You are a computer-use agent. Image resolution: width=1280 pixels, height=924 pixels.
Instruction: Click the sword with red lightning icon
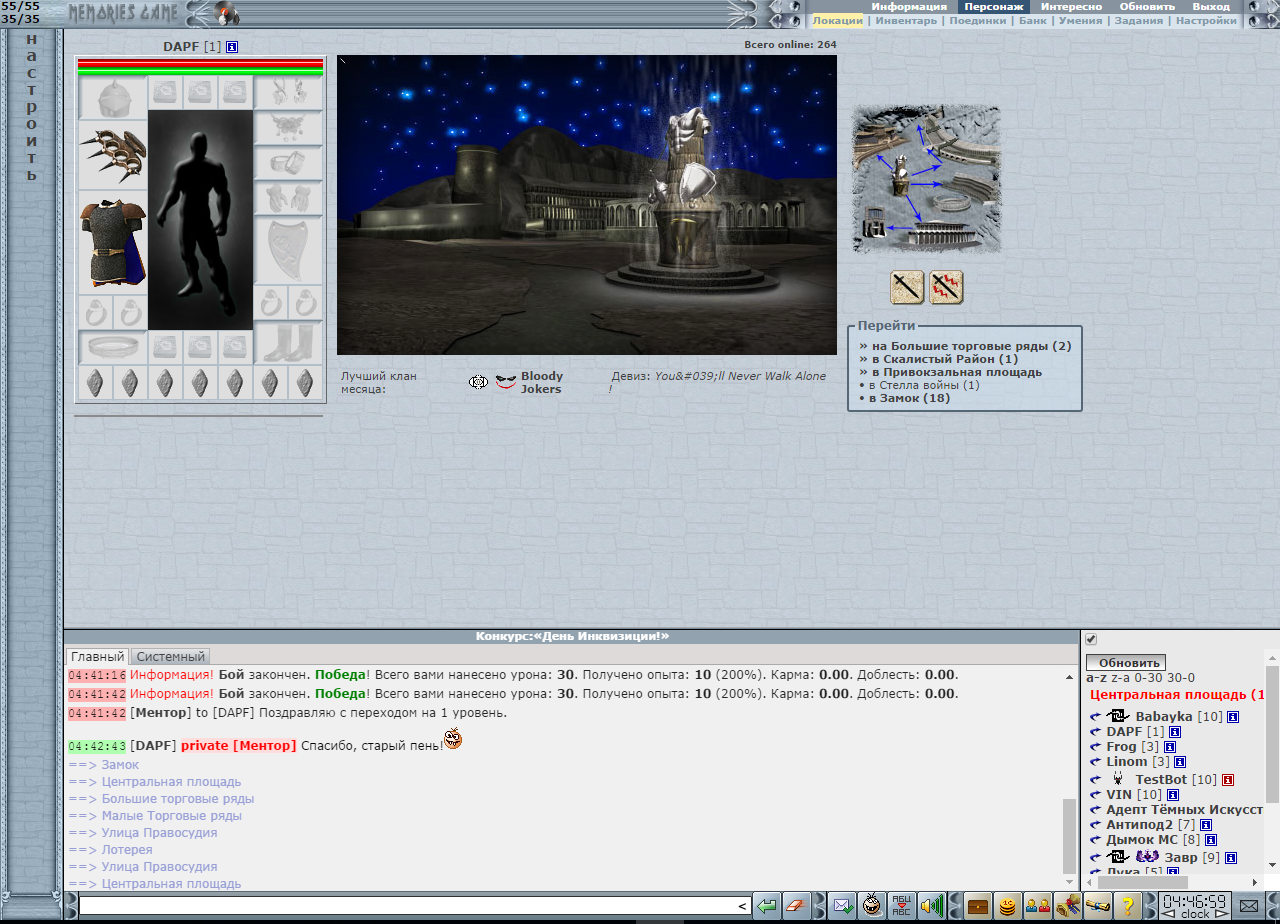946,288
